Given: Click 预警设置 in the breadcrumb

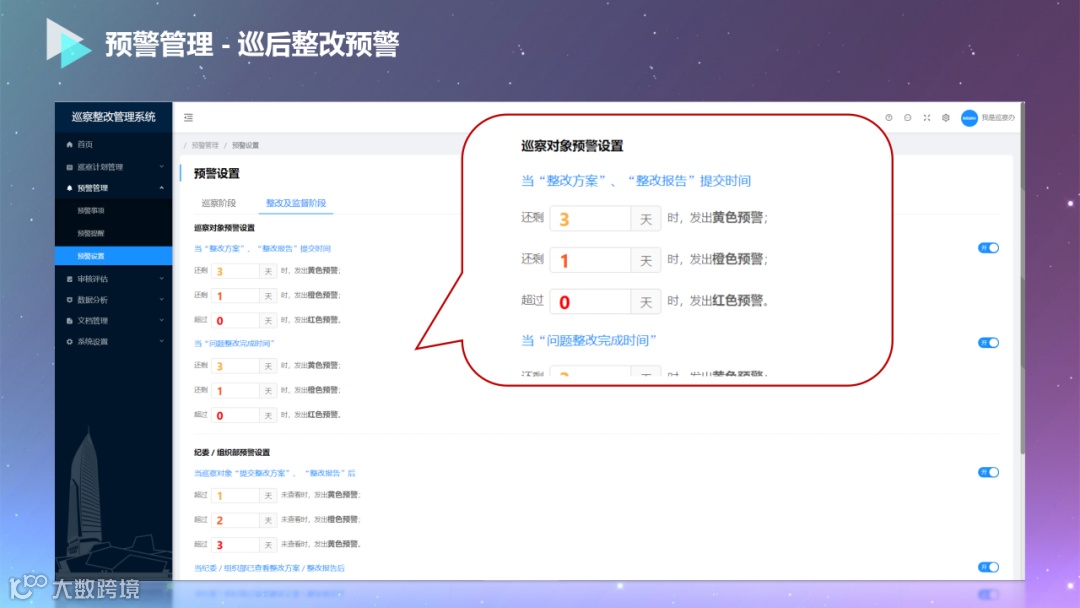Looking at the screenshot, I should 245,145.
